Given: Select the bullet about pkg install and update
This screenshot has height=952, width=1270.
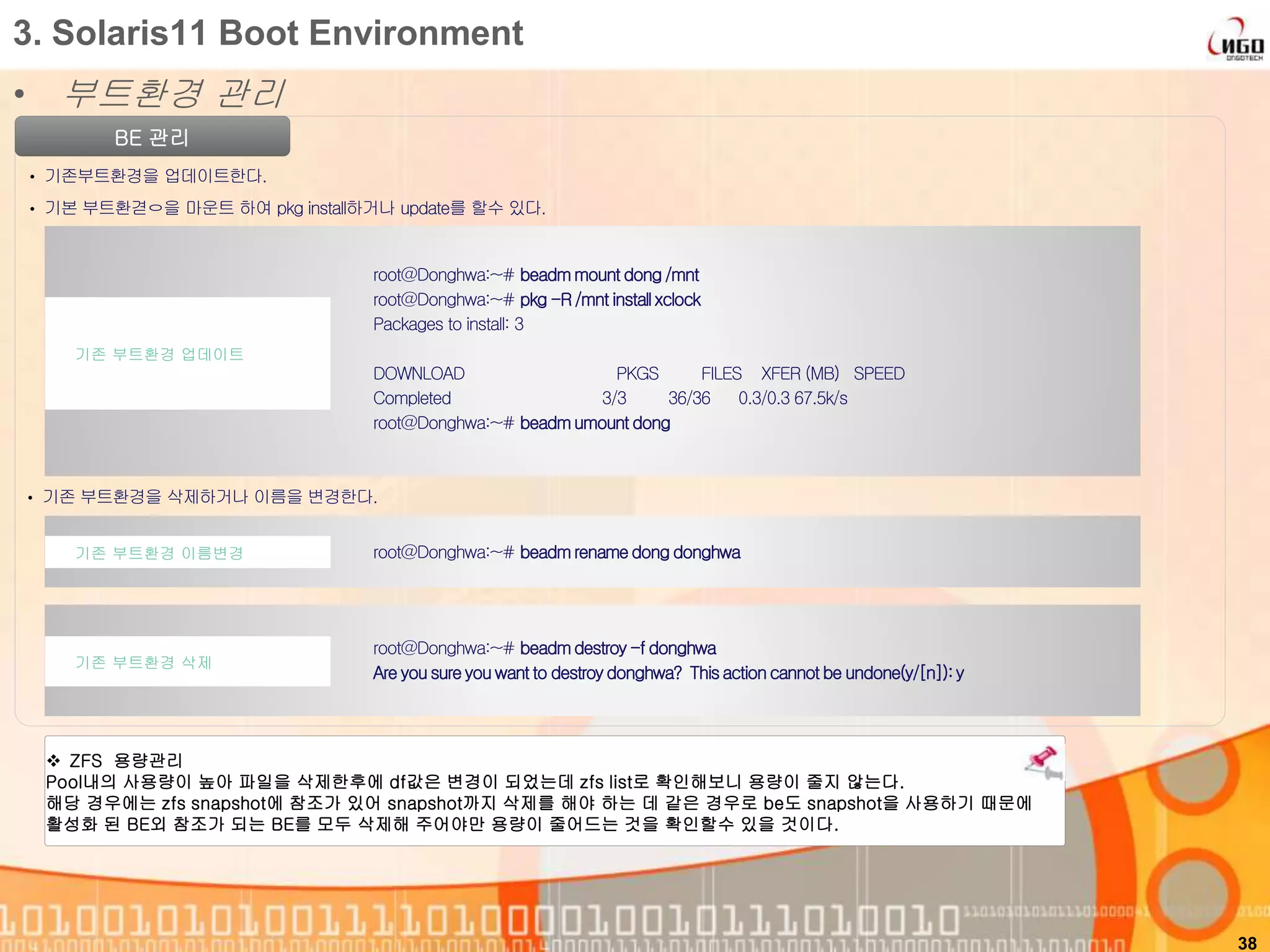Looking at the screenshot, I should pos(295,208).
